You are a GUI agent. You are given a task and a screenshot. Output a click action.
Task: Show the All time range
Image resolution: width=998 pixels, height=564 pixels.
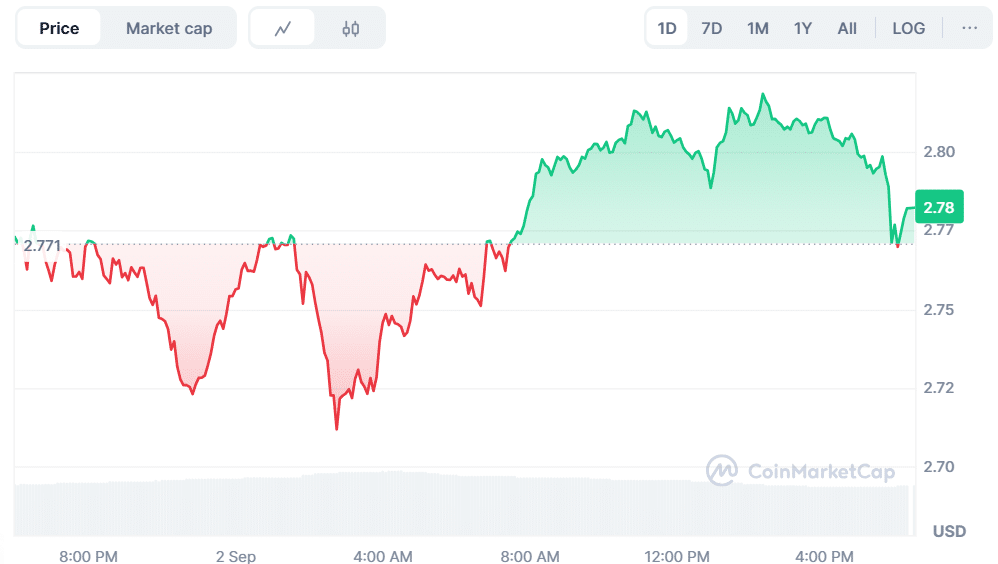pos(847,28)
